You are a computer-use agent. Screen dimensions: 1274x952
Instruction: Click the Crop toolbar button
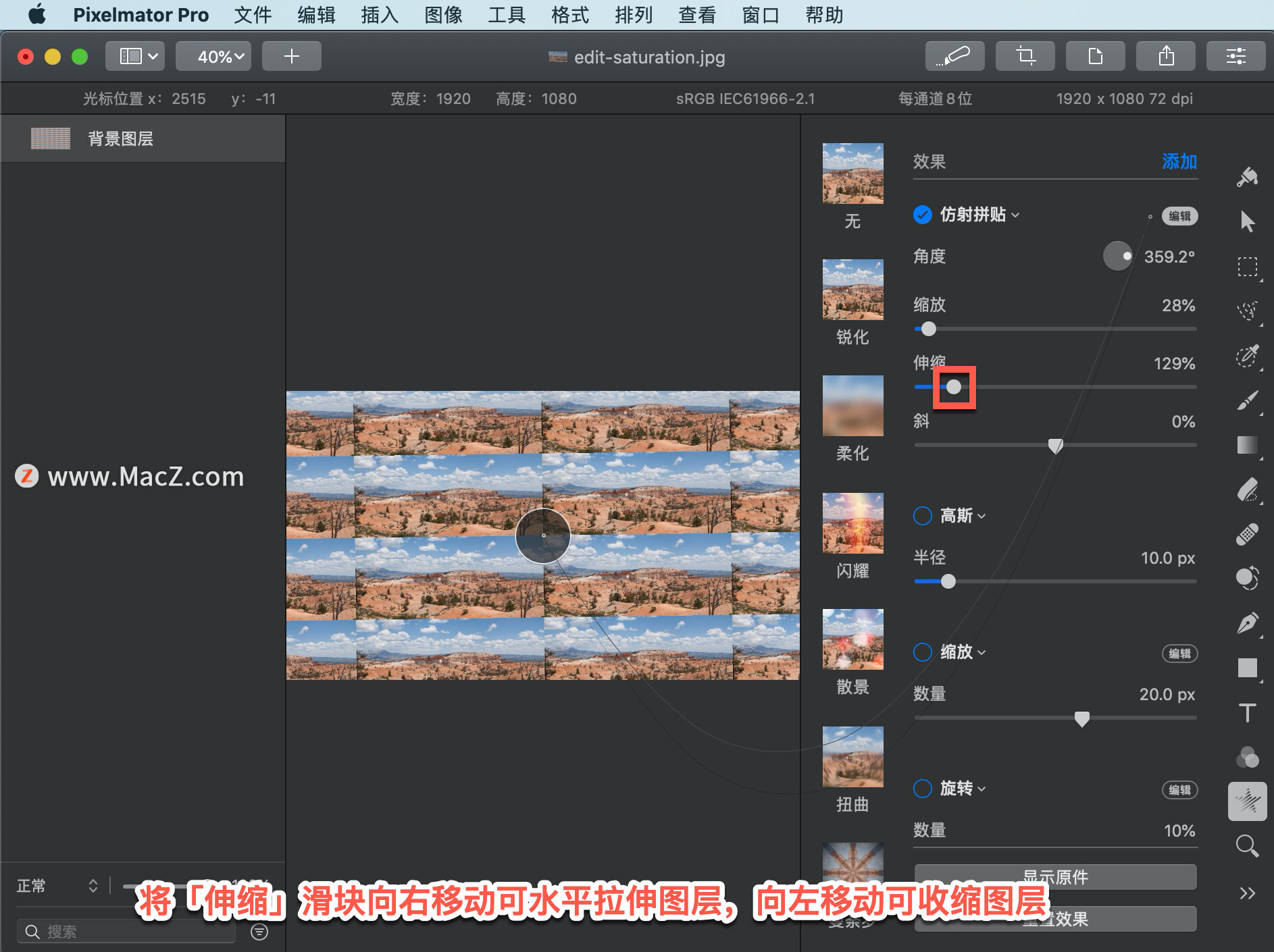click(1025, 56)
